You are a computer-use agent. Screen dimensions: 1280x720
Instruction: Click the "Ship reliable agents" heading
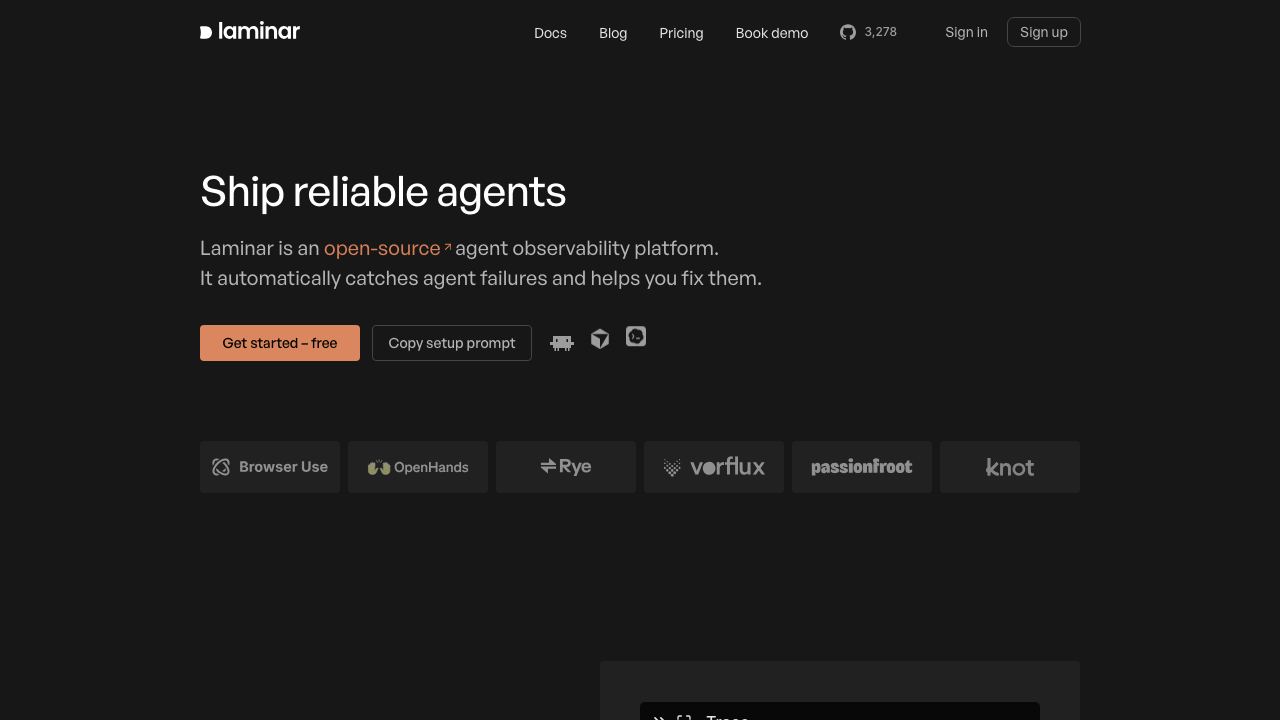(383, 191)
